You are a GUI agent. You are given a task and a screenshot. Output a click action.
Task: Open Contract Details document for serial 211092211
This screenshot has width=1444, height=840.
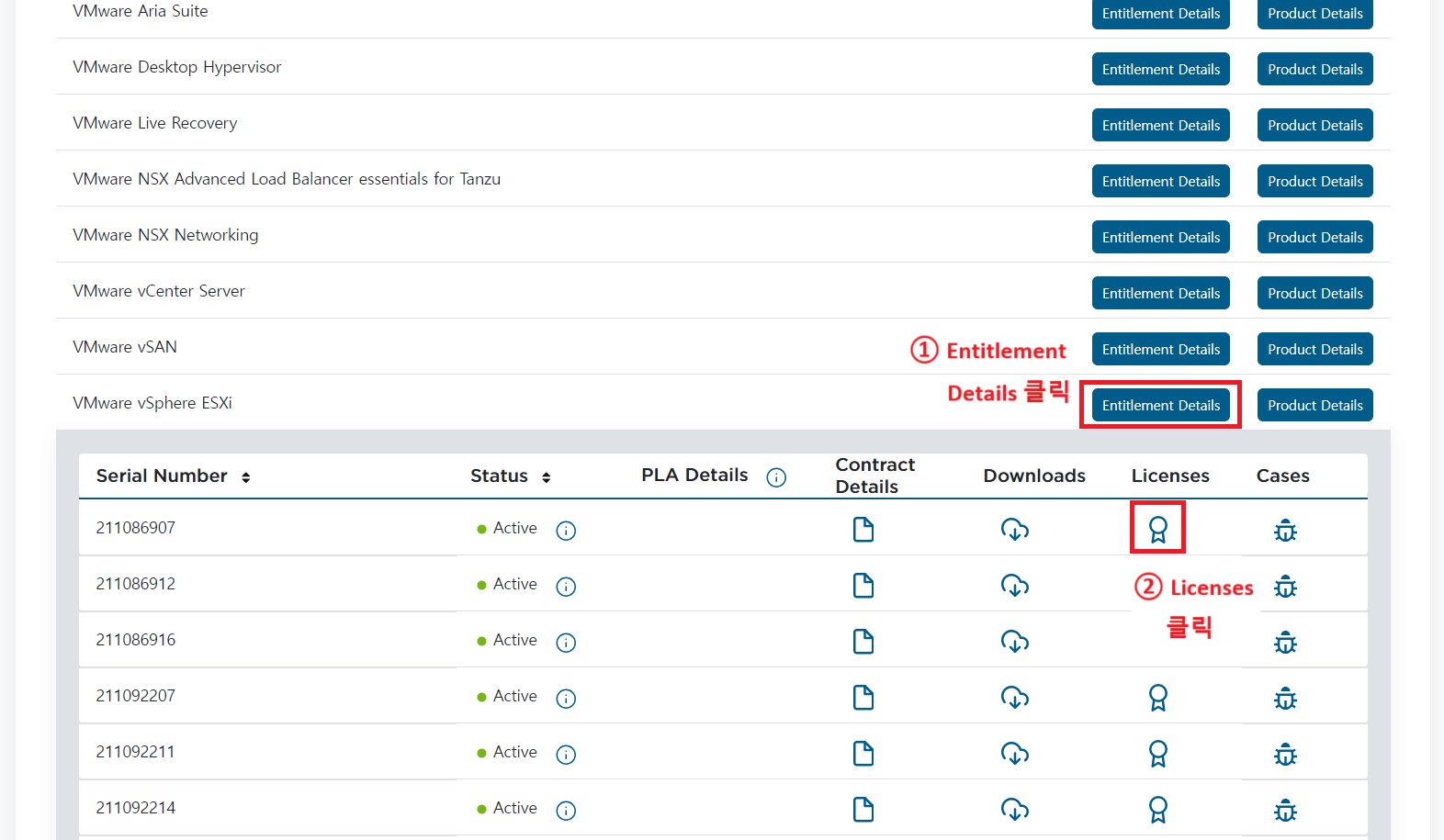click(863, 754)
